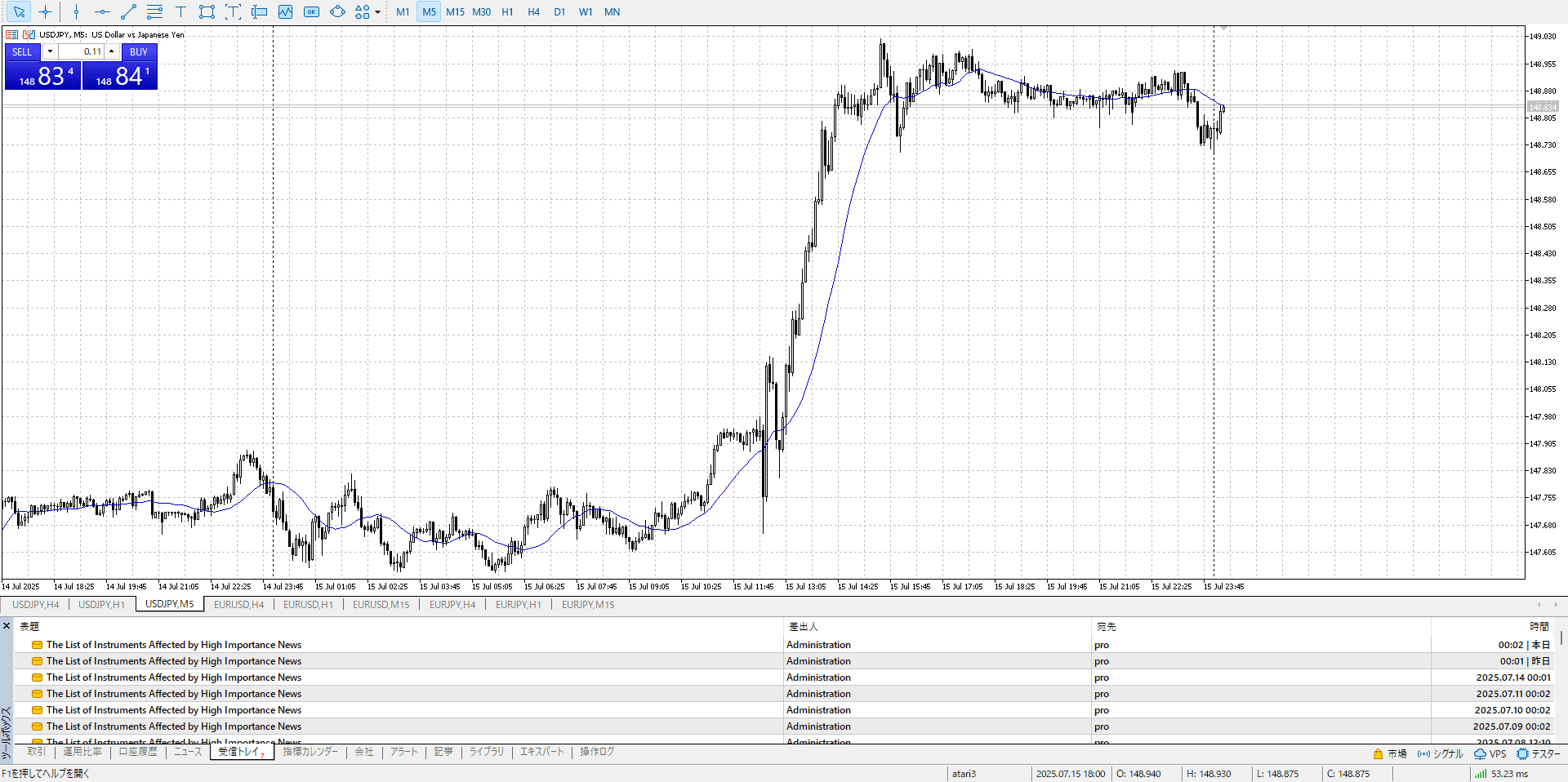The height and width of the screenshot is (782, 1568).
Task: Click the BUY button
Action: 139,51
